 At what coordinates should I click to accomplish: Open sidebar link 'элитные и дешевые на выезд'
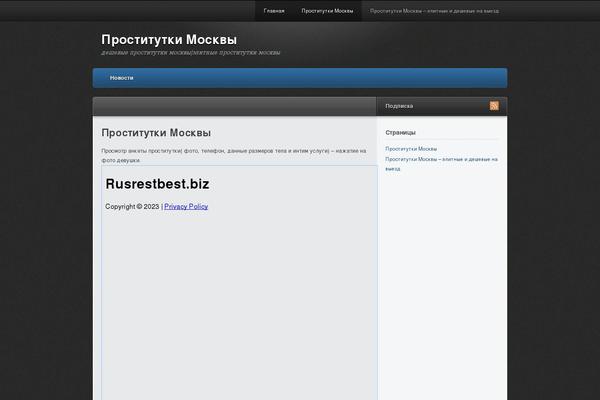441,164
